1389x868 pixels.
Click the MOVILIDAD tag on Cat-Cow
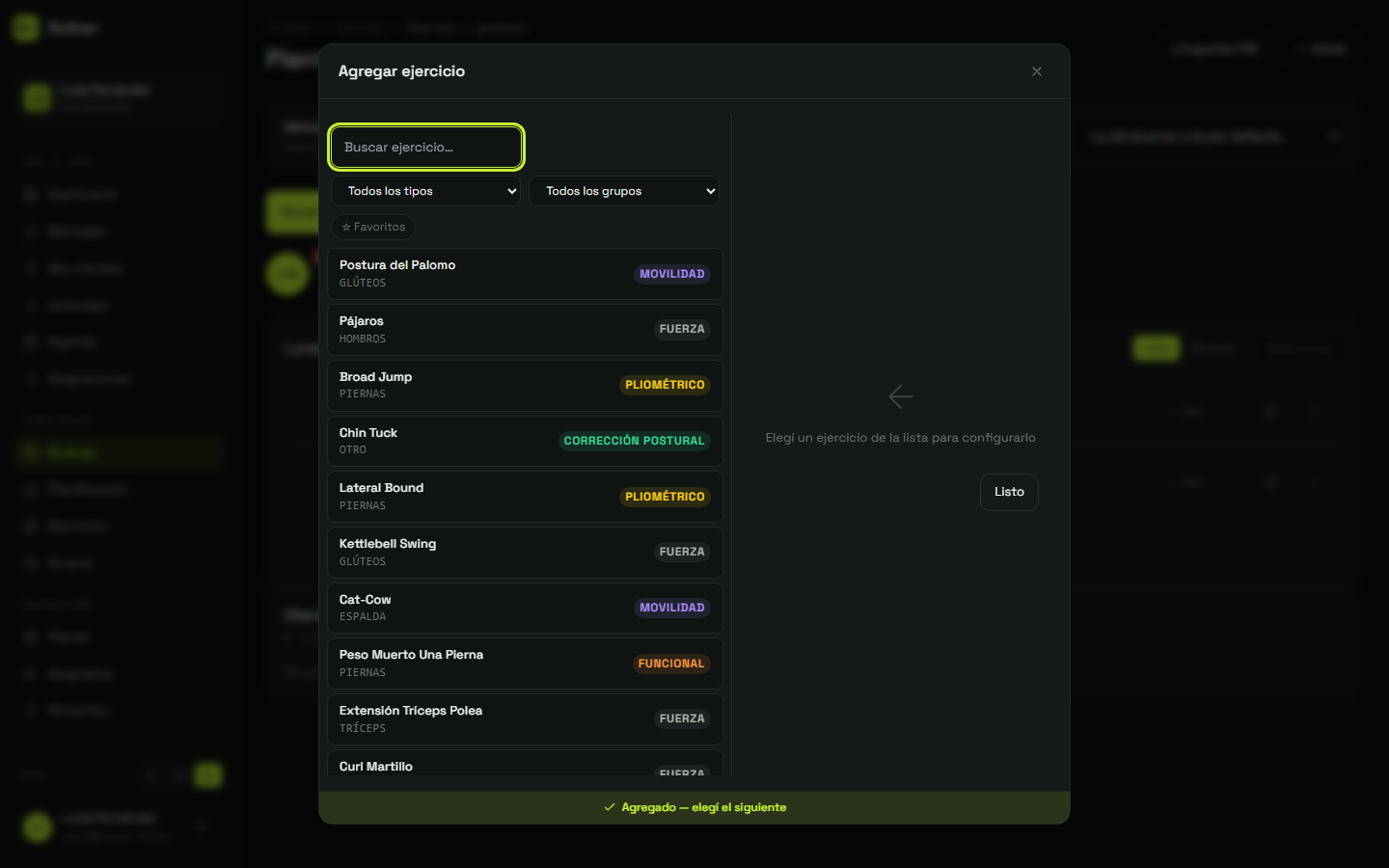point(672,608)
